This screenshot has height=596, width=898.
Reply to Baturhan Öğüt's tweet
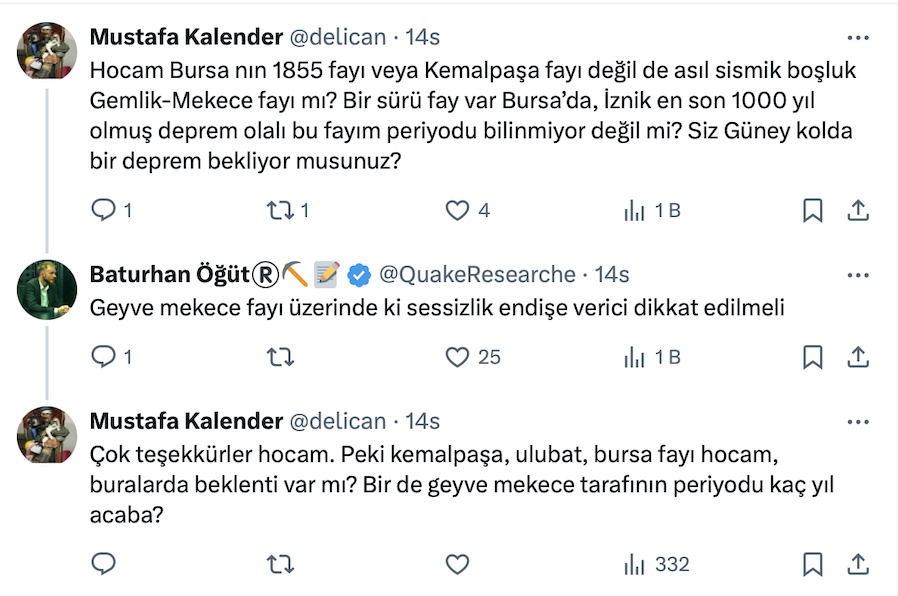[104, 357]
